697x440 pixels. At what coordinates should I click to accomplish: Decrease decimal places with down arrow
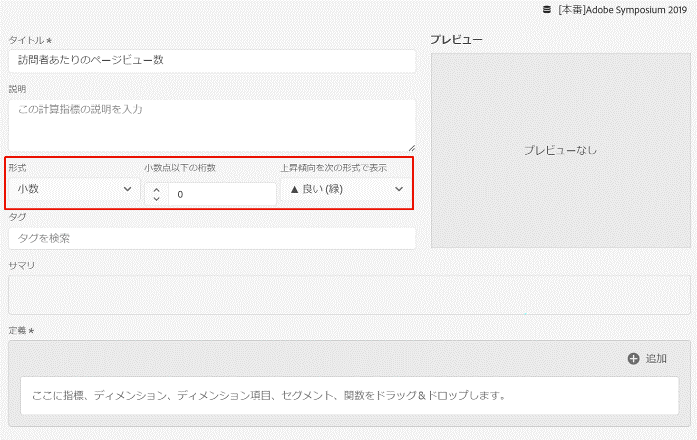(x=156, y=199)
